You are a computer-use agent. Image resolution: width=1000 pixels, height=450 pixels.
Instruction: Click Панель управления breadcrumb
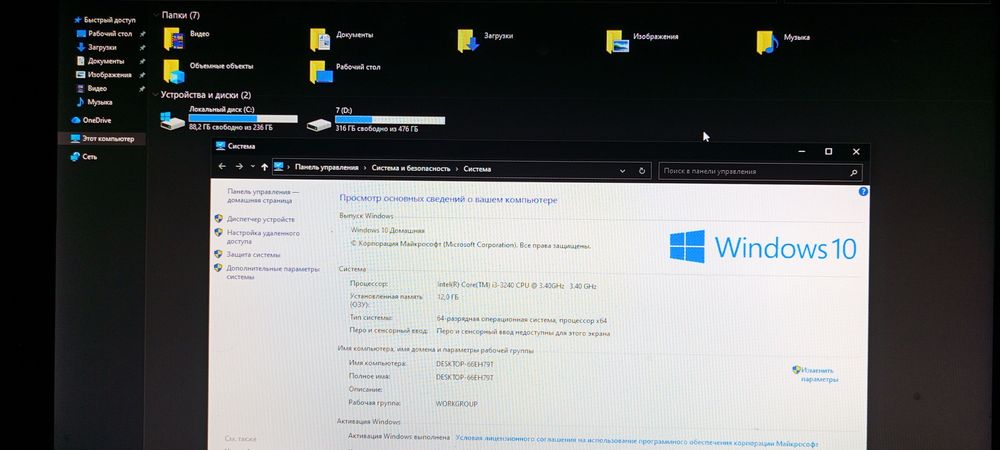tap(327, 168)
